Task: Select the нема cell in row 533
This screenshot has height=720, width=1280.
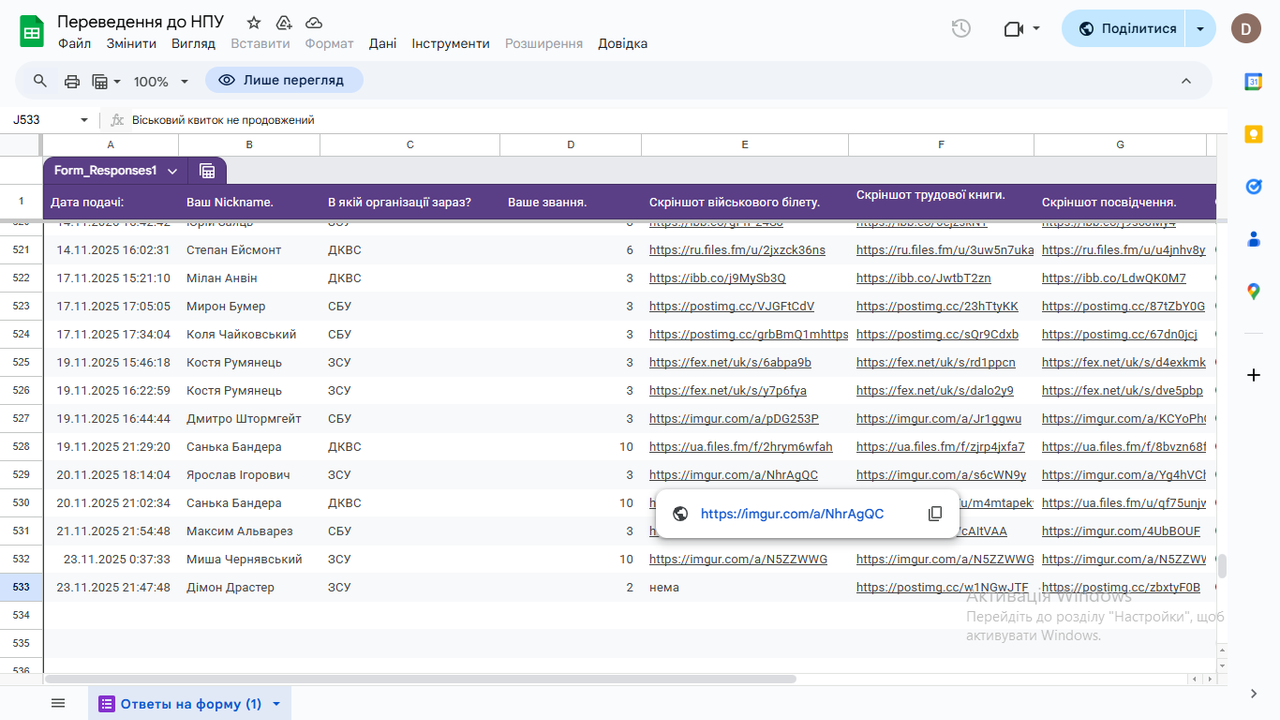Action: point(744,587)
